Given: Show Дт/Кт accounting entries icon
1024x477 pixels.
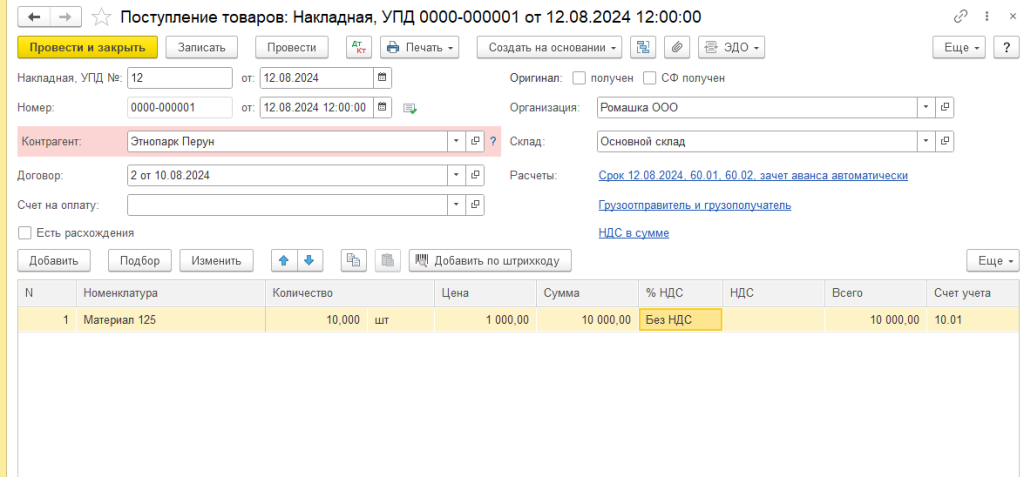Looking at the screenshot, I should coord(357,47).
